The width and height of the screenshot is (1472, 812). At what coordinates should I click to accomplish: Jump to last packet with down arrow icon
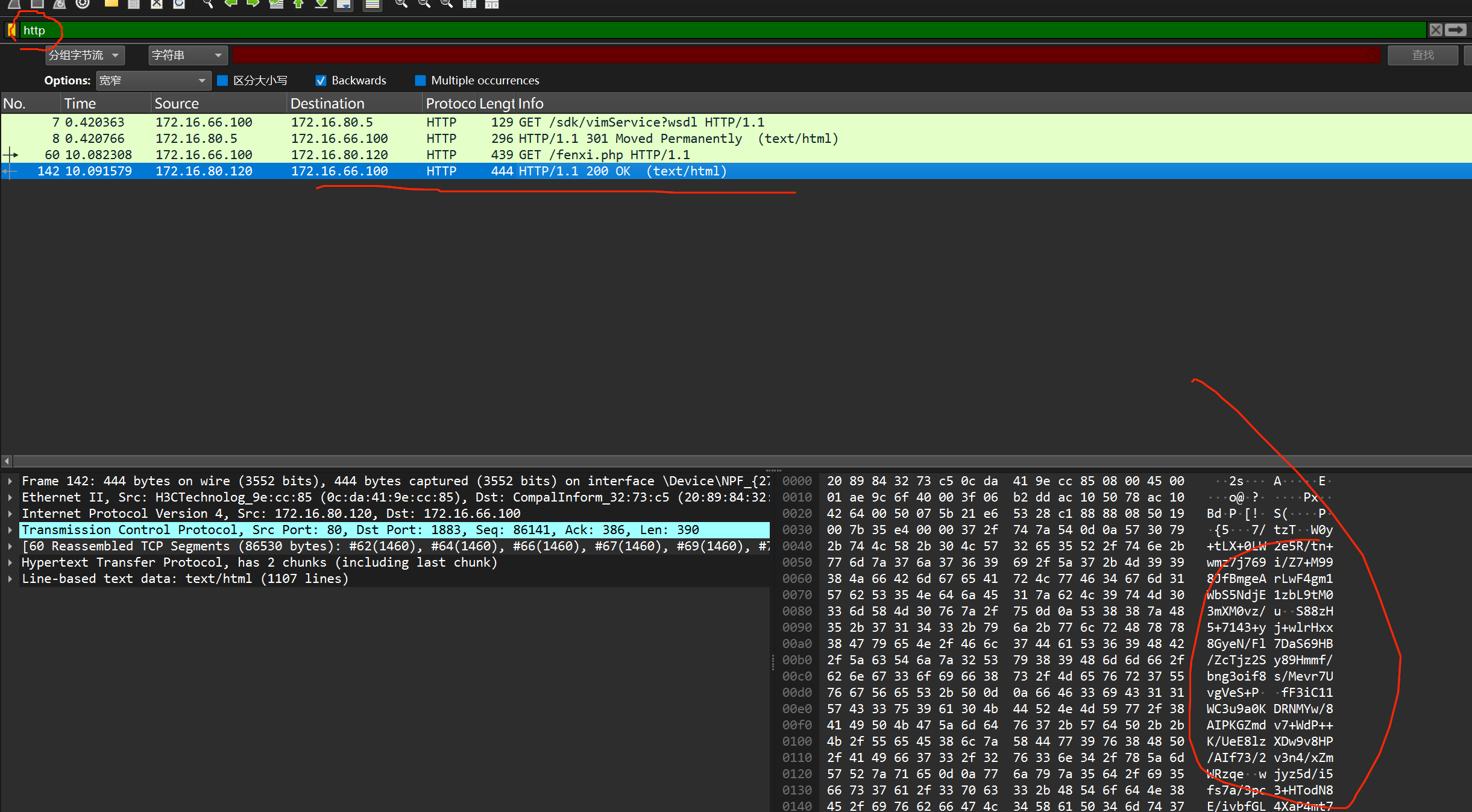point(321,4)
